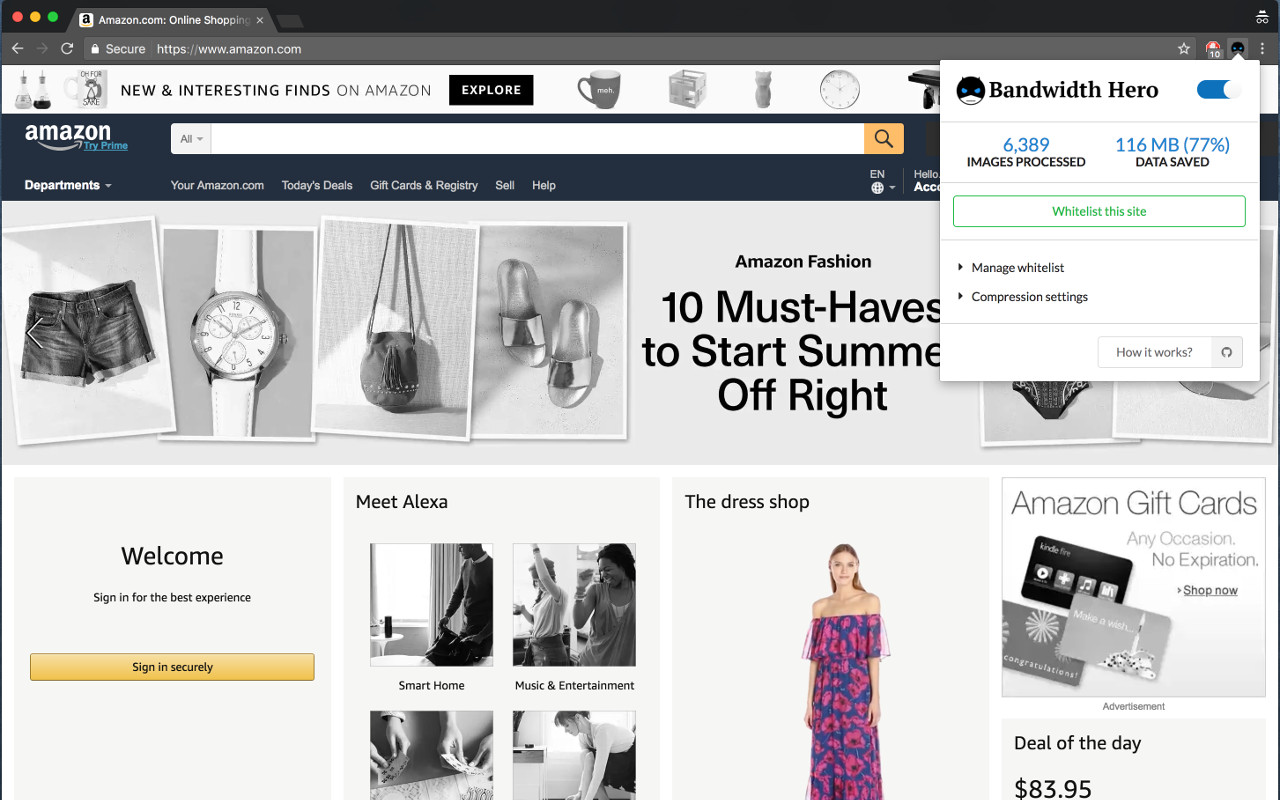Click the Amazon search magnifier button
Screen dimensions: 1280x800
pos(884,138)
